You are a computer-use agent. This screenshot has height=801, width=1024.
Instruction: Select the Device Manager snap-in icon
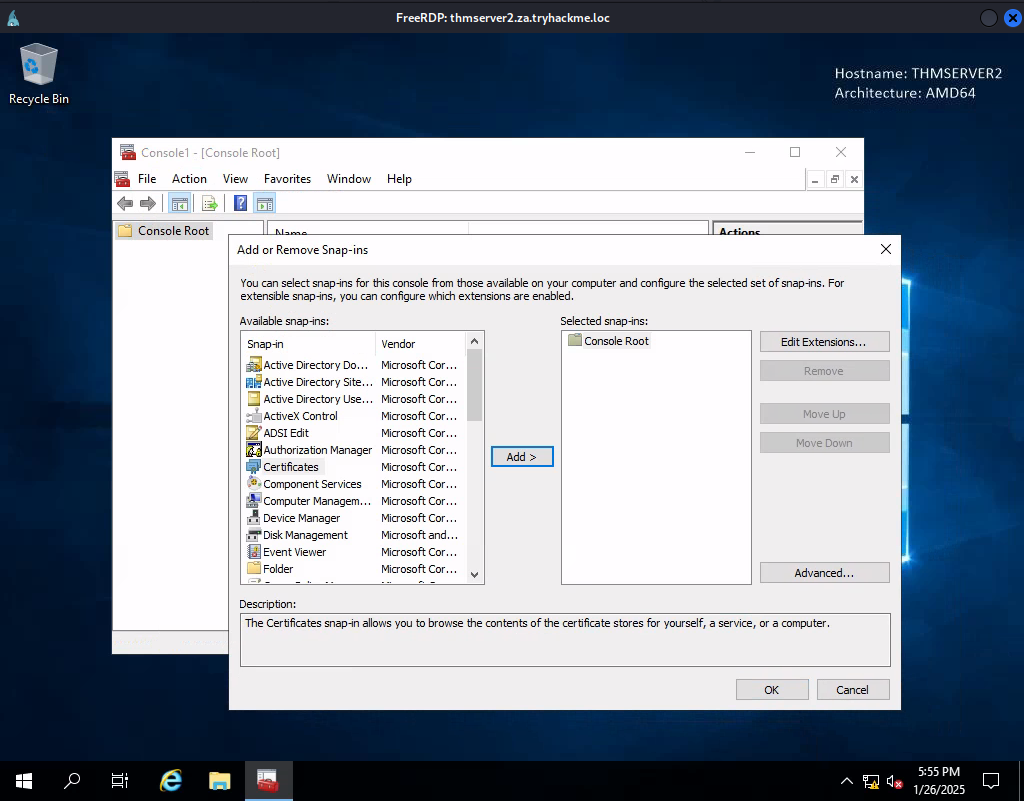tap(253, 518)
